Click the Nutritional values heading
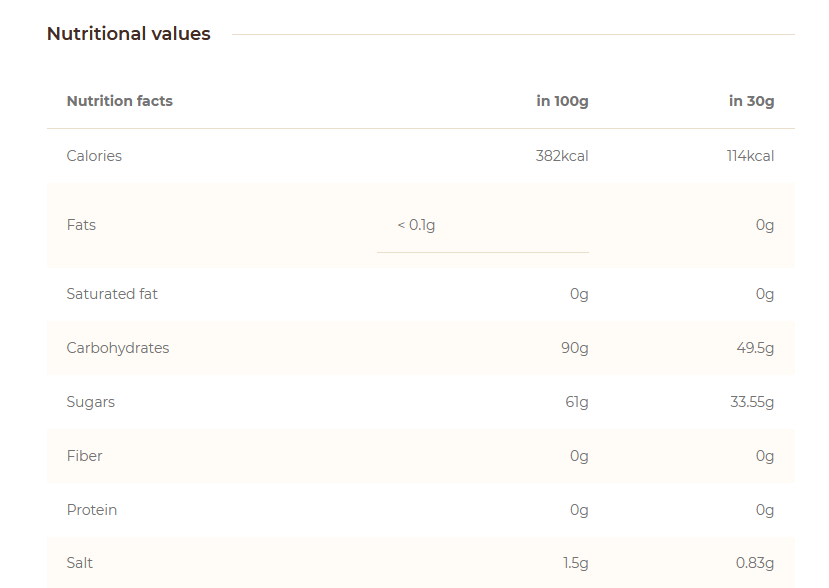829x588 pixels. click(128, 34)
